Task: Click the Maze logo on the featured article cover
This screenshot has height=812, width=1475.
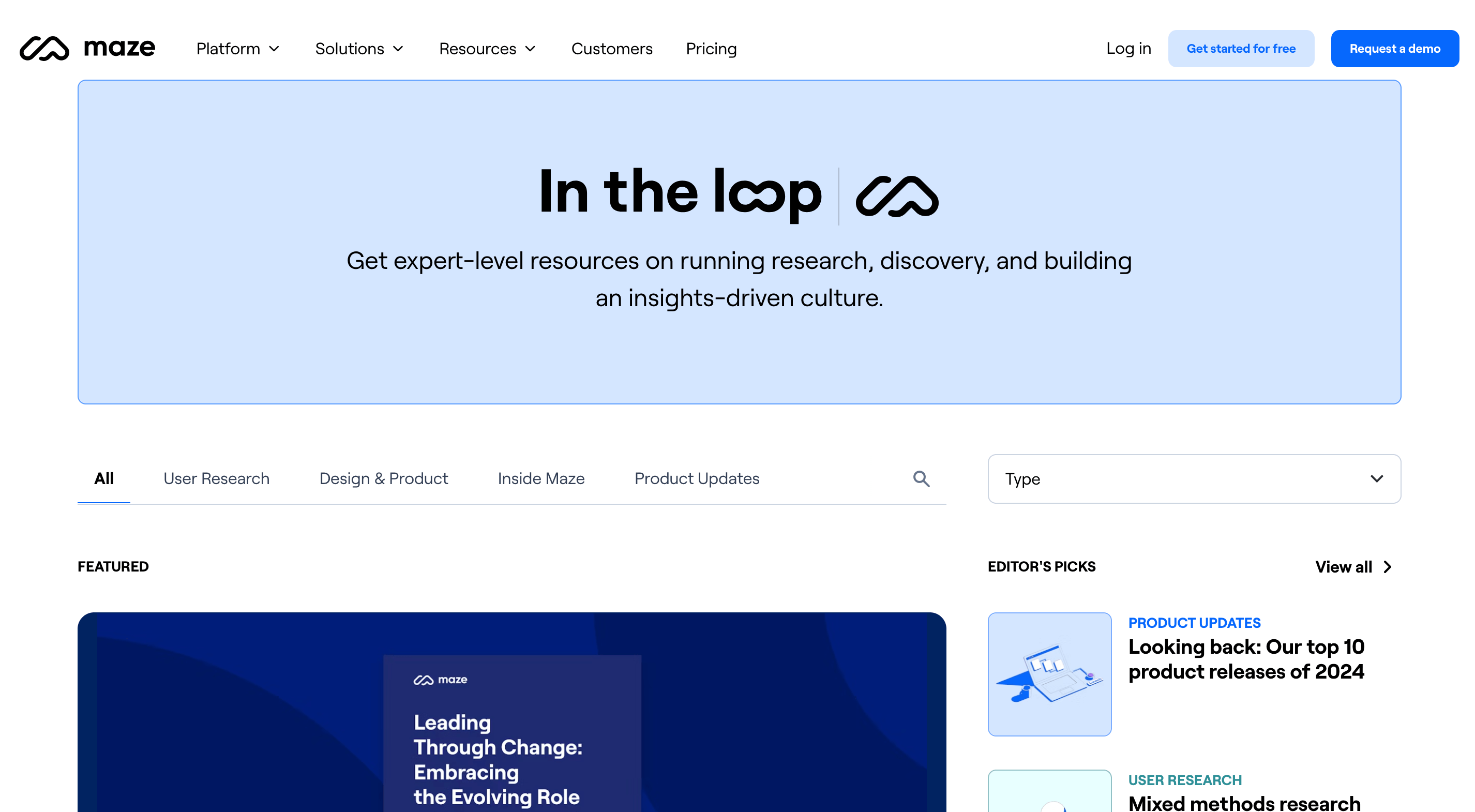Action: click(x=440, y=679)
